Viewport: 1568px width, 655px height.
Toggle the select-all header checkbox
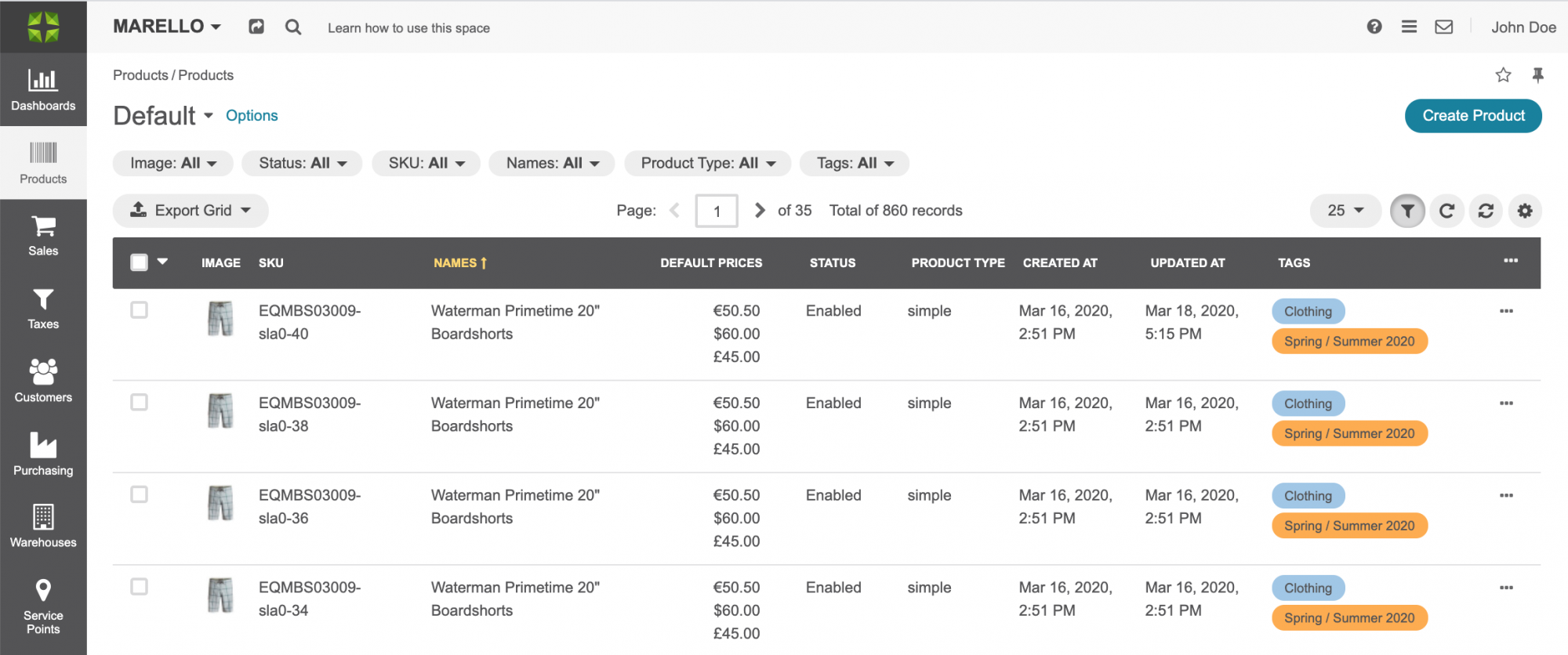coord(139,262)
